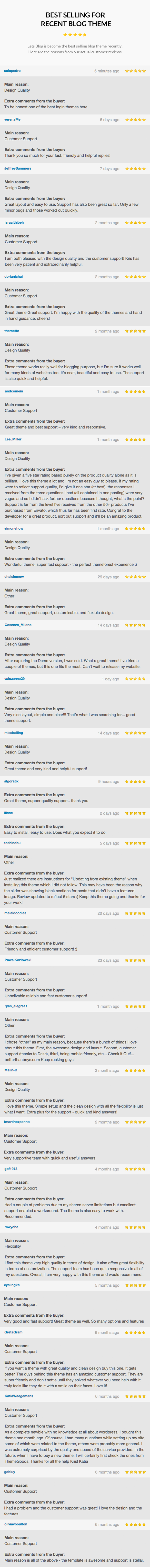The image size is (150, 1568).
Task: Open ryan_alegre11's username link
Action: click(16, 1006)
